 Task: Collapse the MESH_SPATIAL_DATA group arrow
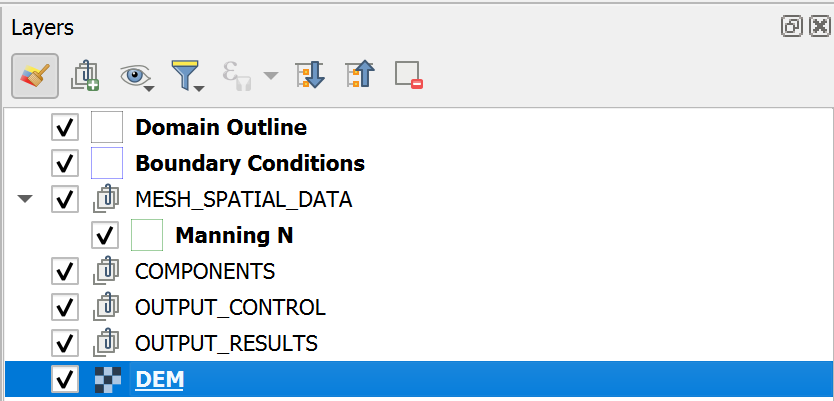[24, 199]
